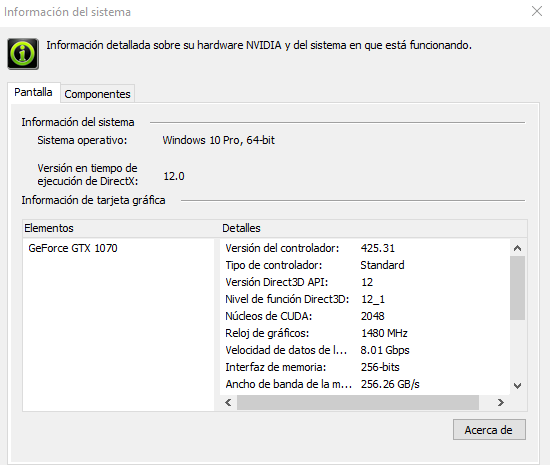The height and width of the screenshot is (465, 550).
Task: Switch to the Componentes tab
Action: point(98,94)
